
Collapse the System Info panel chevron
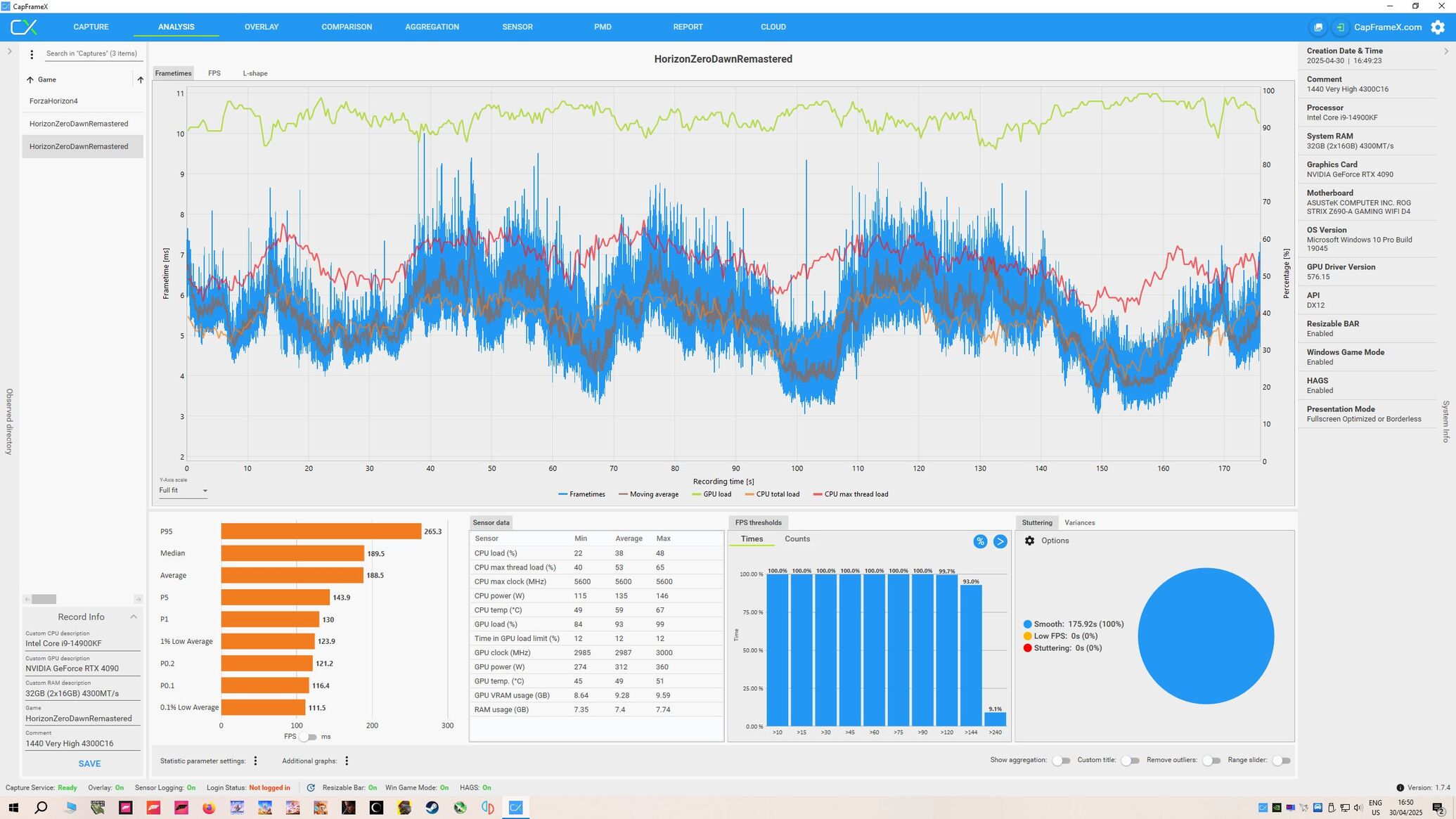coord(1446,51)
